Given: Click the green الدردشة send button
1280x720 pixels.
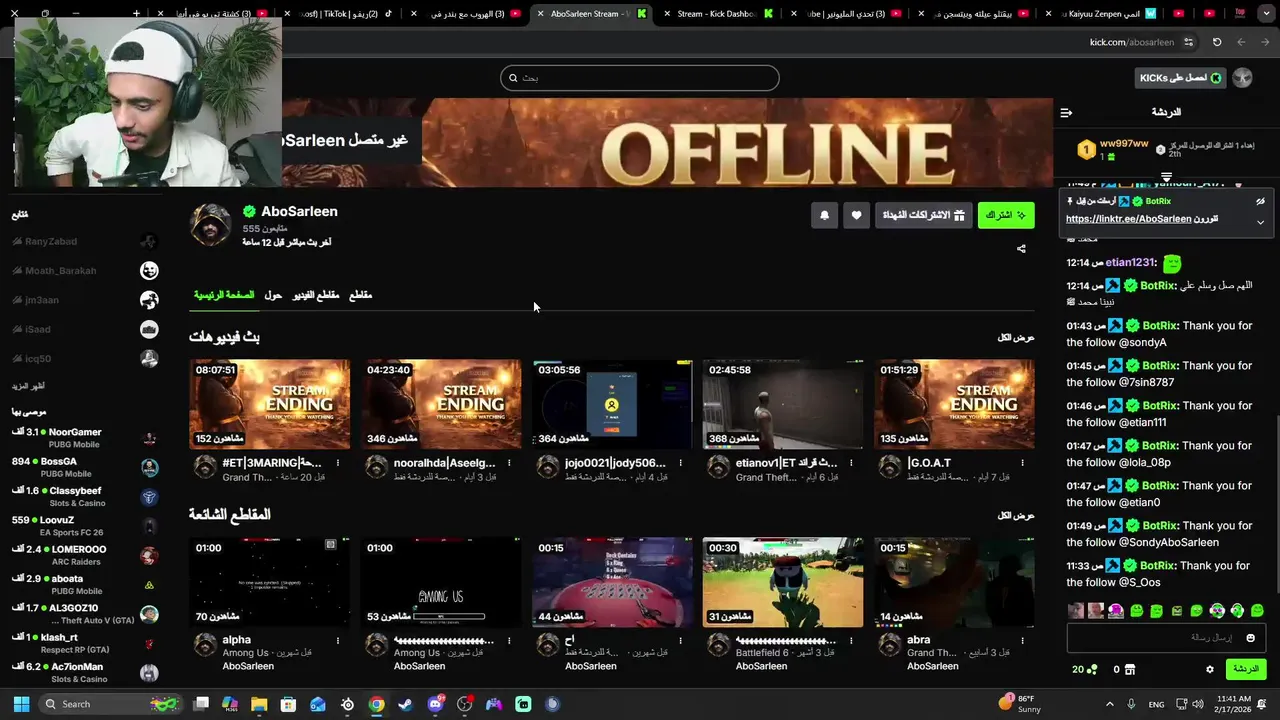Looking at the screenshot, I should pyautogui.click(x=1245, y=669).
